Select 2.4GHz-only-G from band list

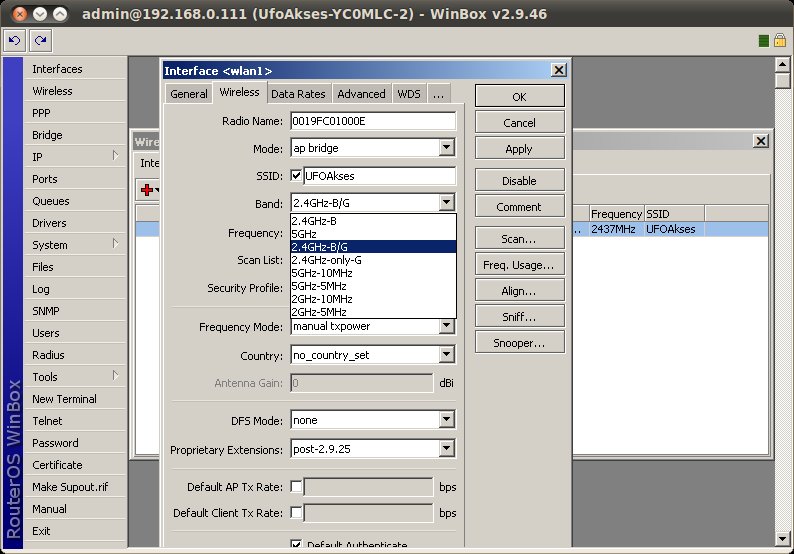point(326,259)
